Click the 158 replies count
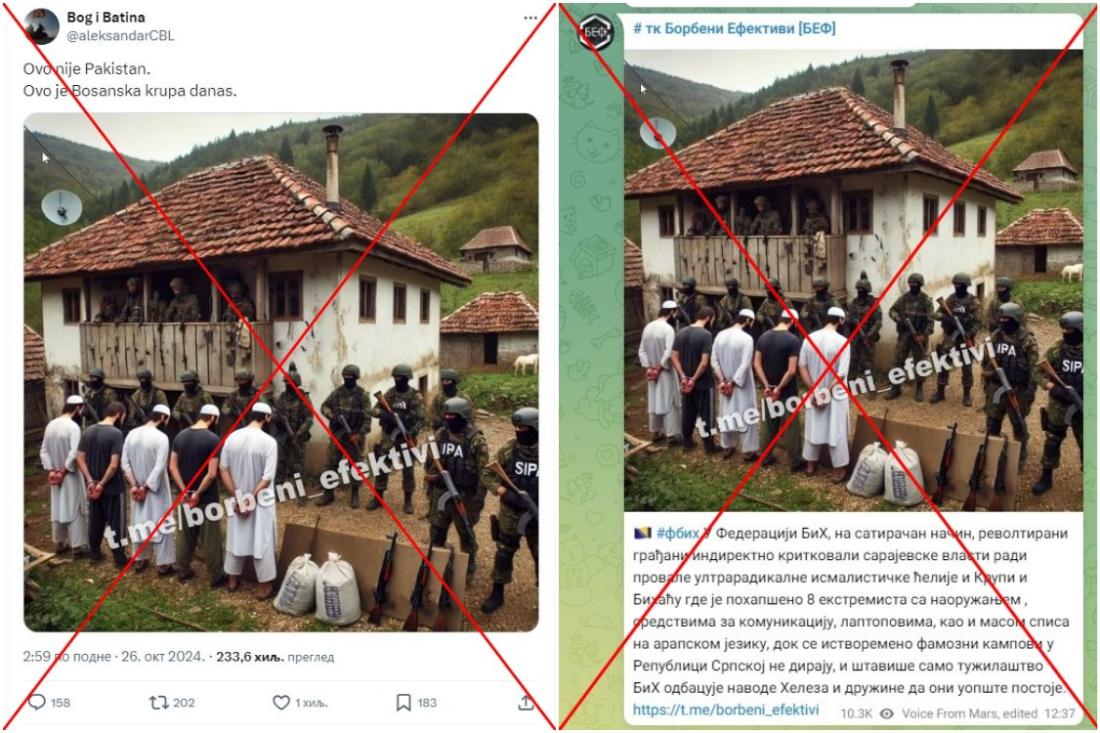 pos(60,703)
